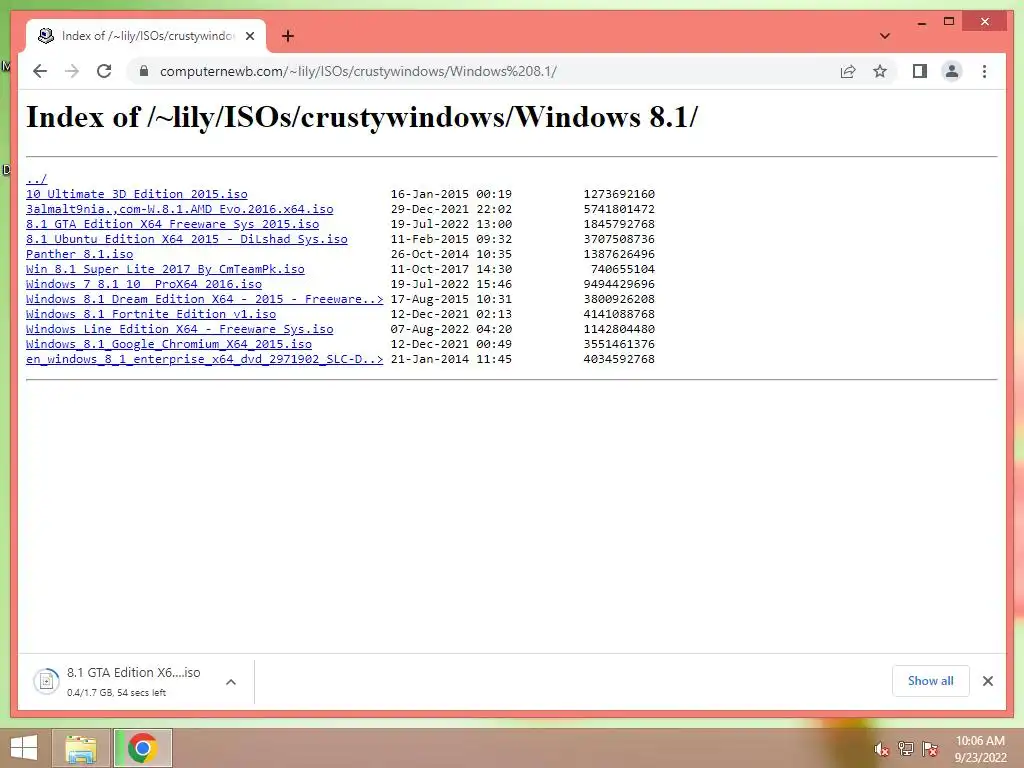1024x768 pixels.
Task: Close the Index of /~lily tab
Action: click(249, 36)
